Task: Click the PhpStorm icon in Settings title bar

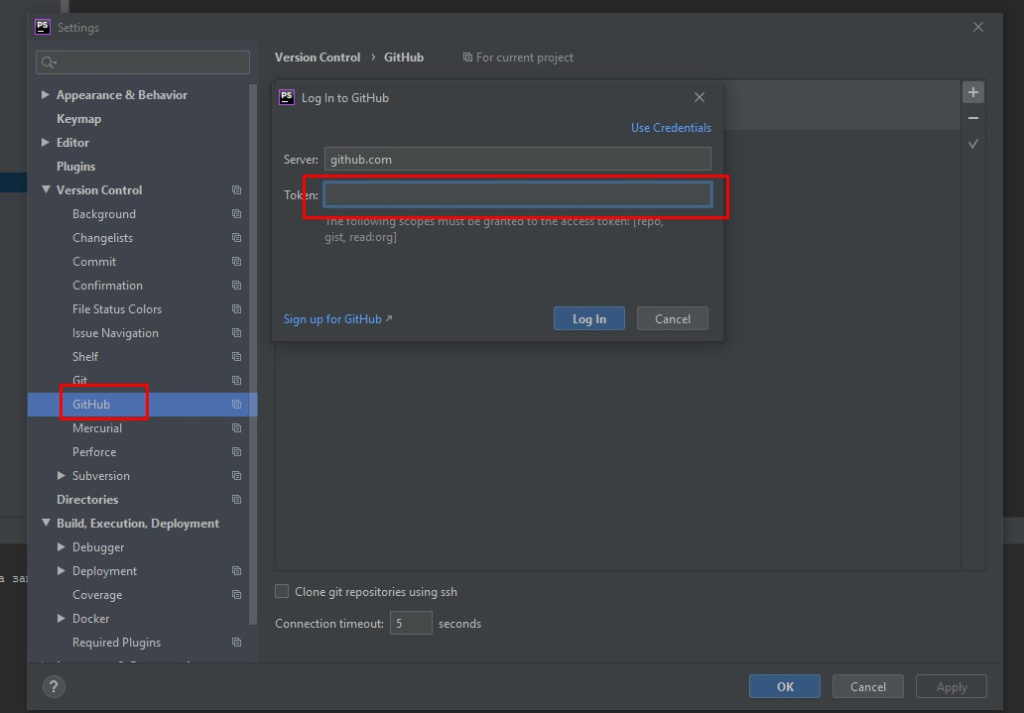Action: [42, 27]
